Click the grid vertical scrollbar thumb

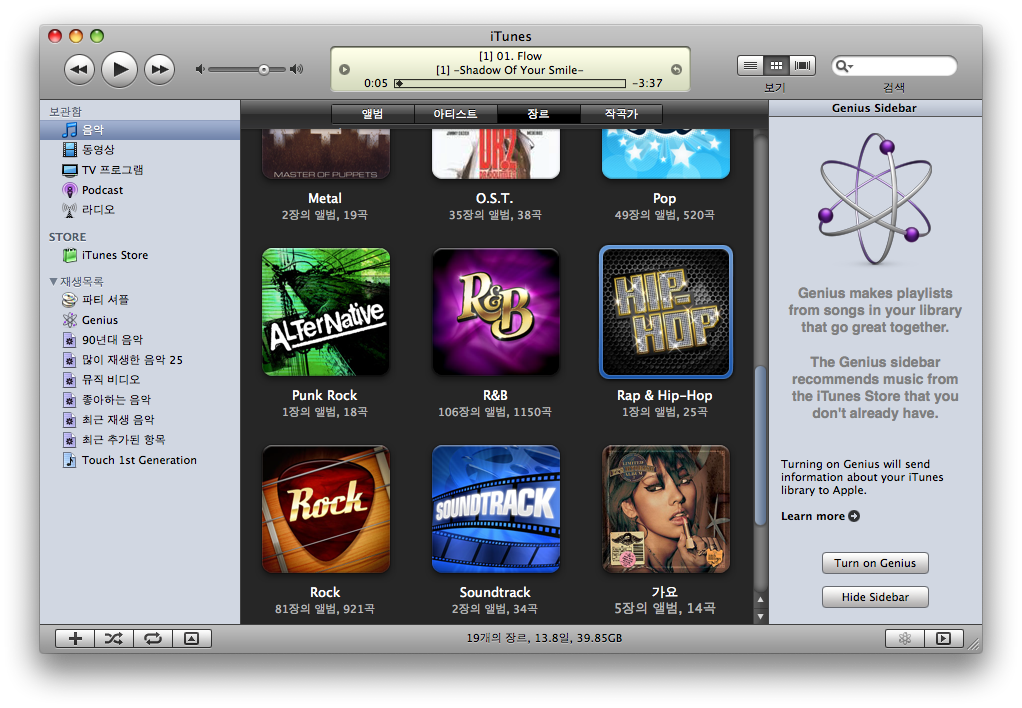(x=760, y=446)
